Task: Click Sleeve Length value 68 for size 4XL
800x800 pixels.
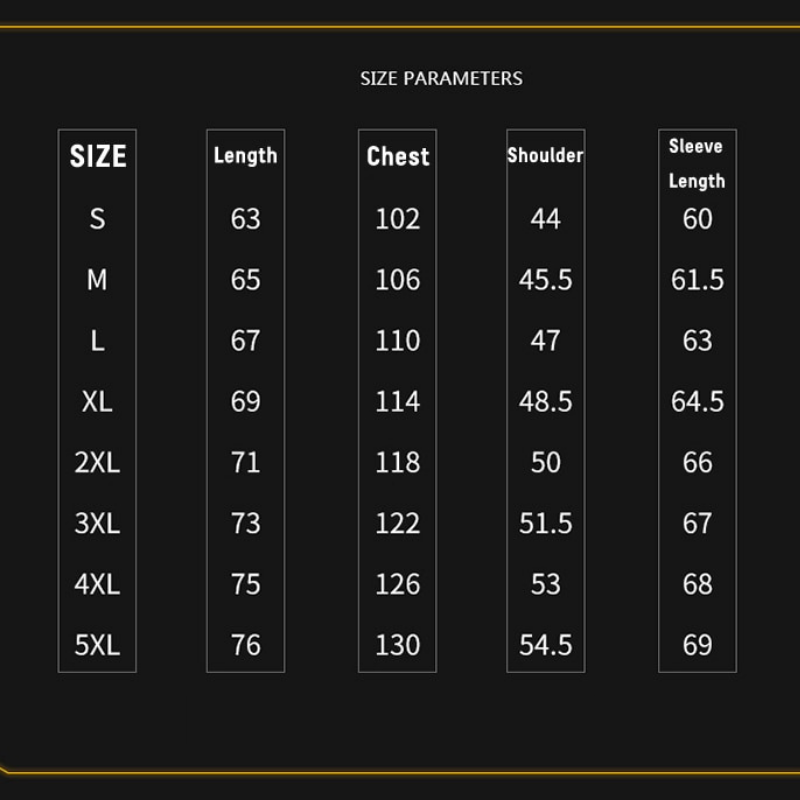Action: pyautogui.click(x=697, y=584)
